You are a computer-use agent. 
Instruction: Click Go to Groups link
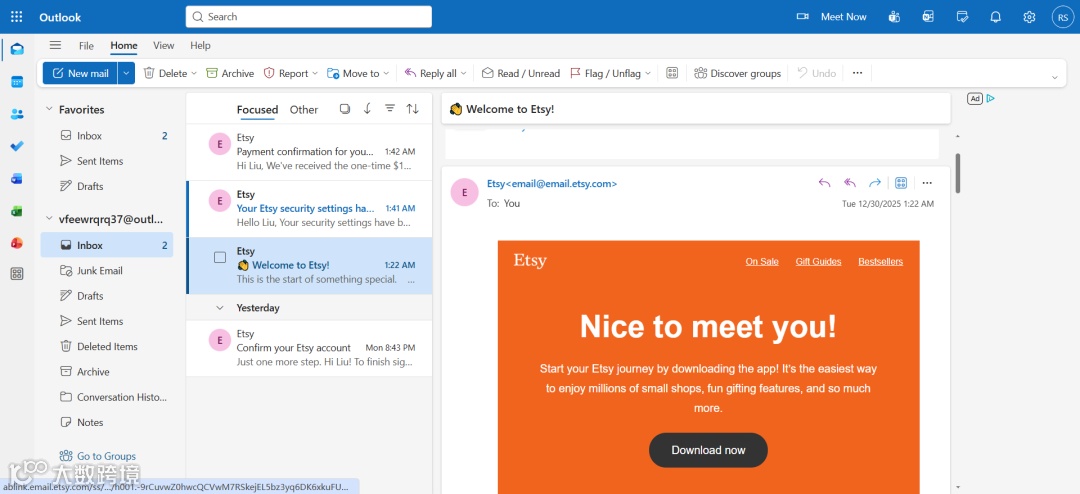(98, 456)
